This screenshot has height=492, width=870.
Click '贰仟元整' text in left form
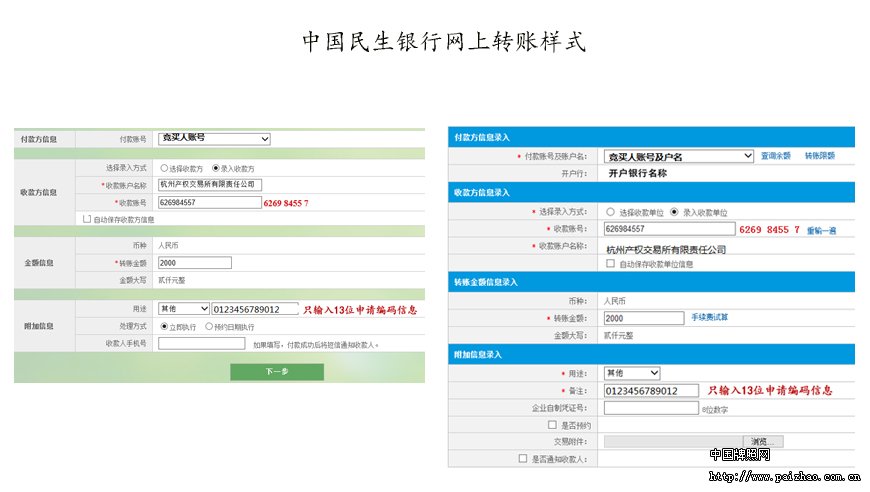coord(171,280)
